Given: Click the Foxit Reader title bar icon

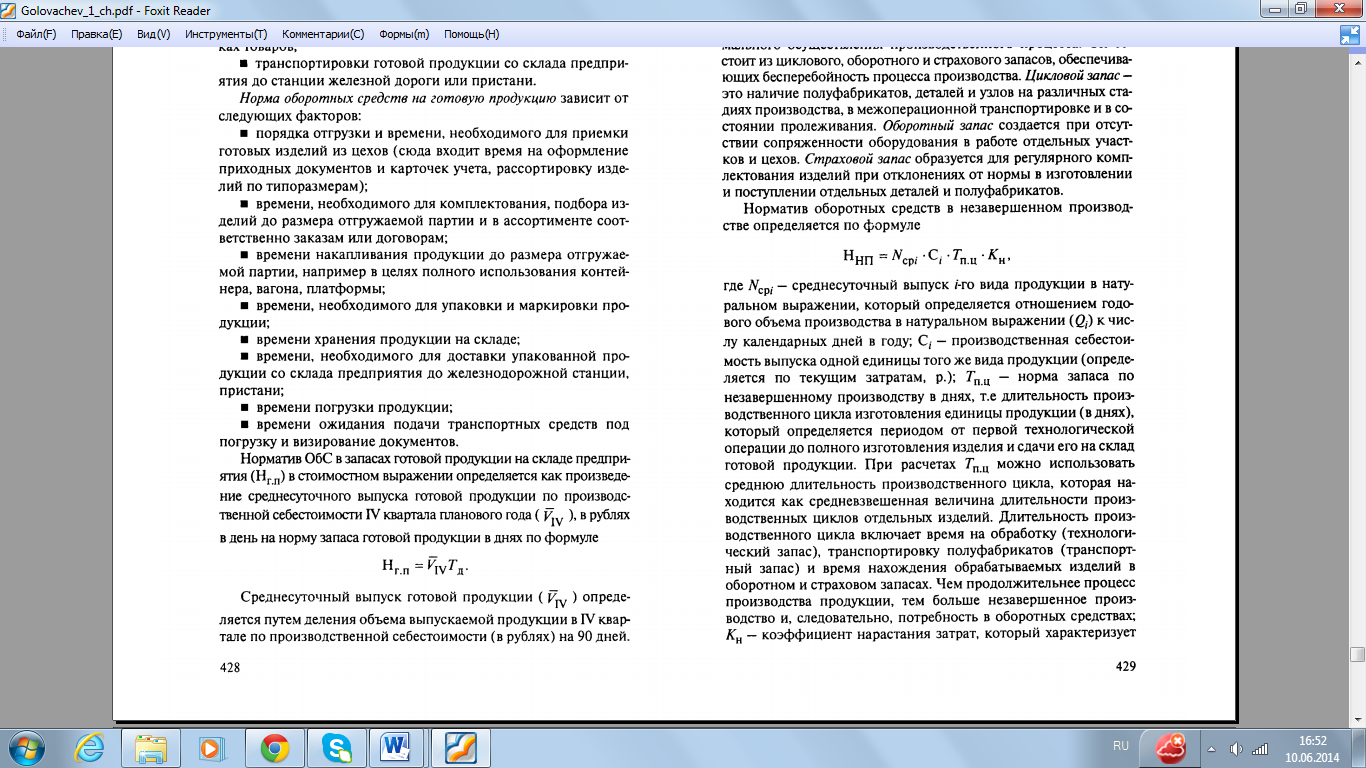Looking at the screenshot, I should (x=11, y=9).
